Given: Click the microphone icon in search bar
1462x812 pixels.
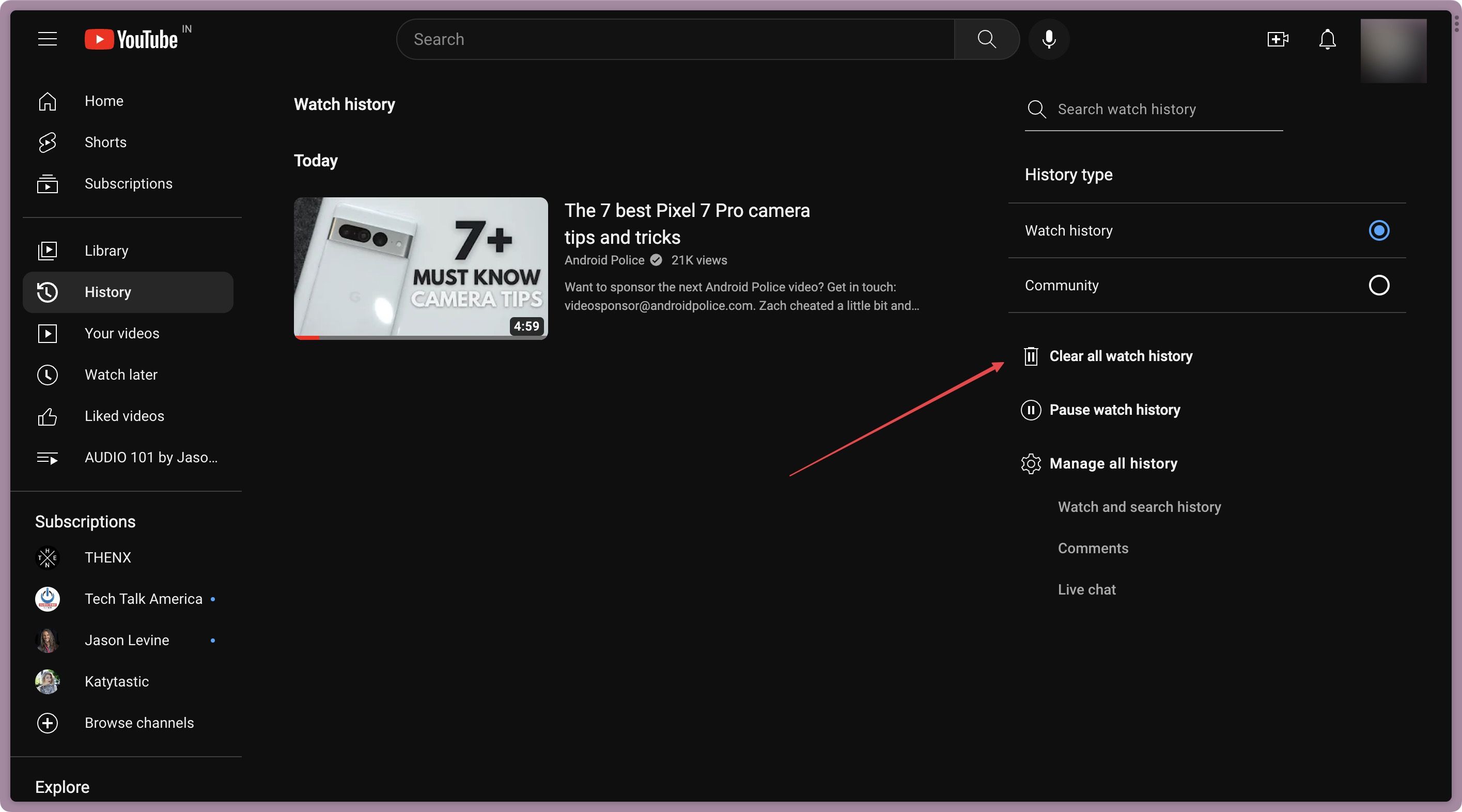Looking at the screenshot, I should (1049, 38).
